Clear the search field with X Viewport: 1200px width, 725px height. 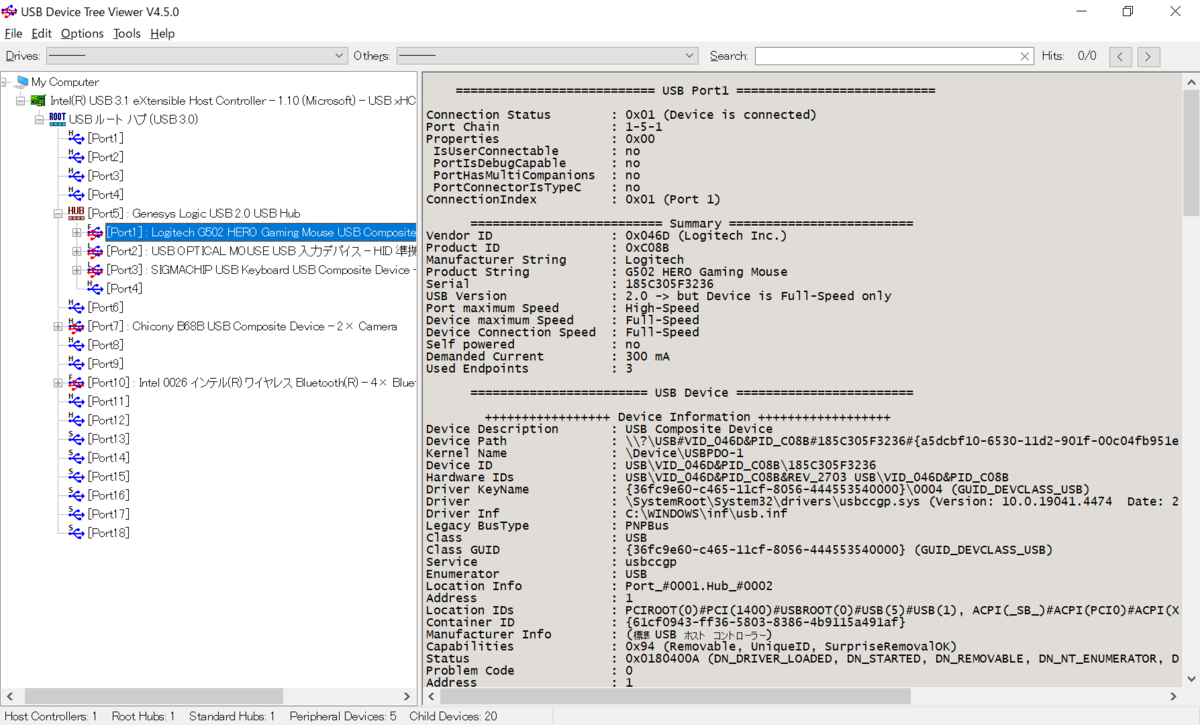[1025, 56]
